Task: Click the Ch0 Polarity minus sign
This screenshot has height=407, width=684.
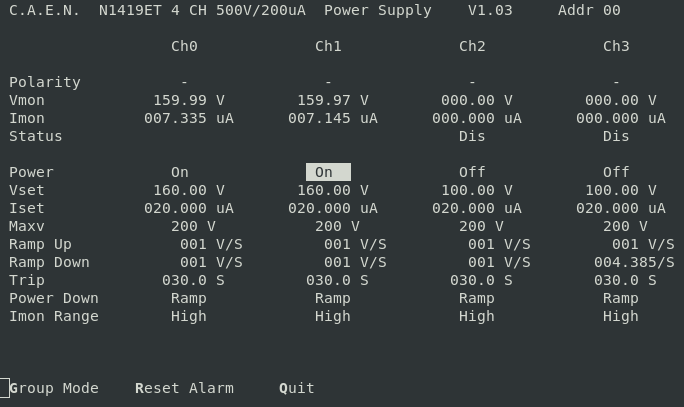Action: point(184,82)
